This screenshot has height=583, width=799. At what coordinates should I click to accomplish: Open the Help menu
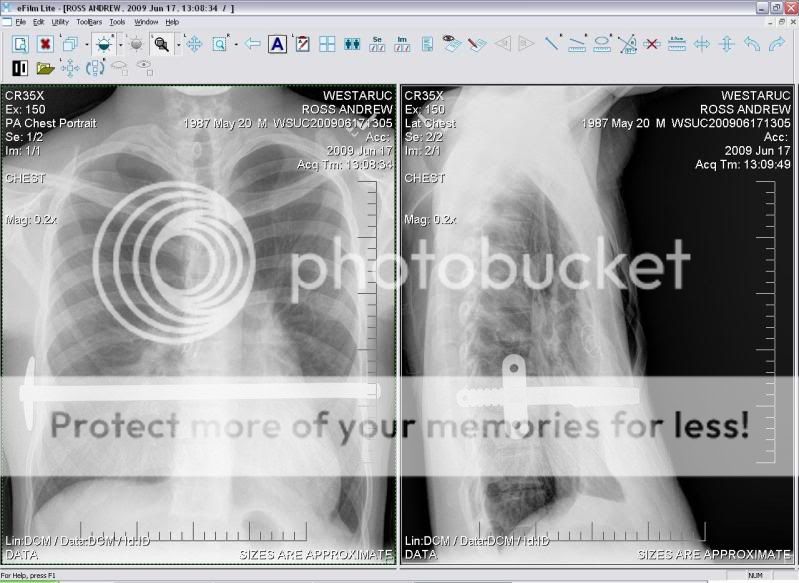pos(172,22)
